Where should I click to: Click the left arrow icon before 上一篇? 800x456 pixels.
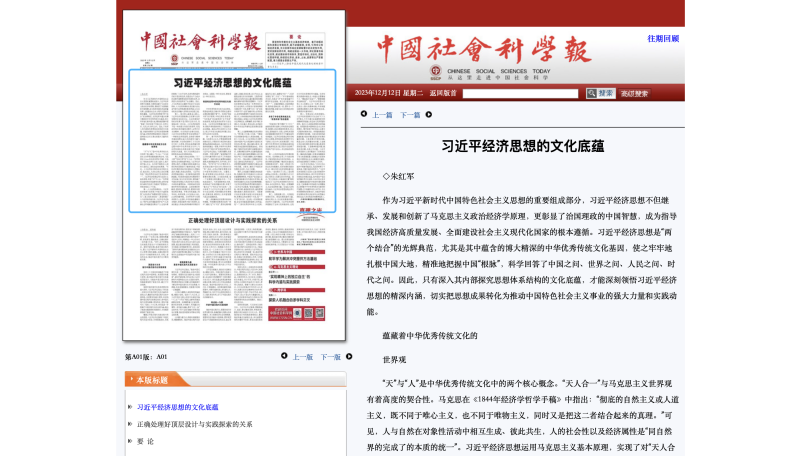[x=364, y=115]
